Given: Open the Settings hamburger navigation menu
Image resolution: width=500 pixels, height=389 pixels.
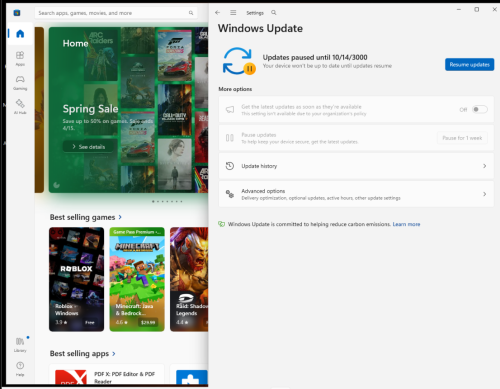Looking at the screenshot, I should (x=233, y=13).
